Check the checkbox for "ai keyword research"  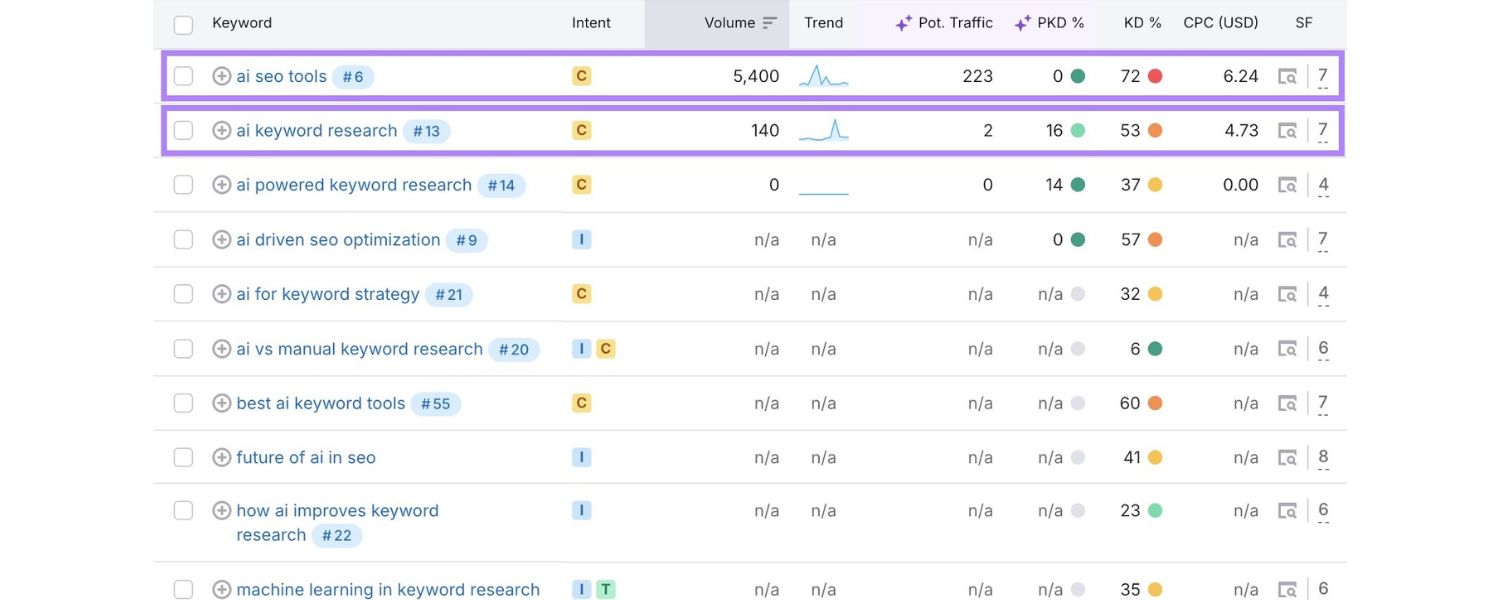183,129
